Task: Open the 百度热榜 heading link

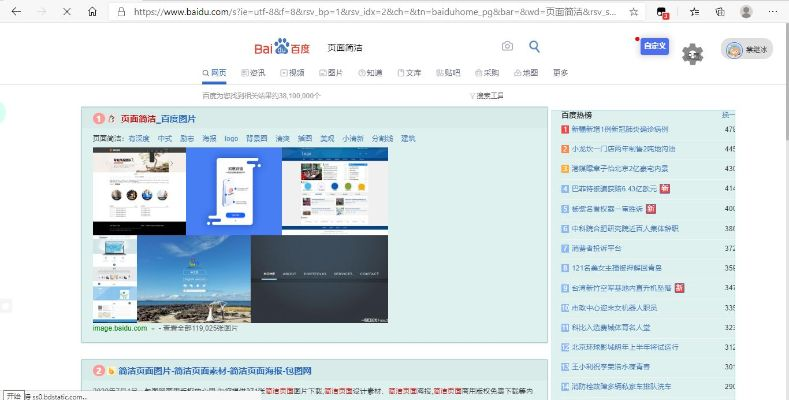Action: [577, 115]
